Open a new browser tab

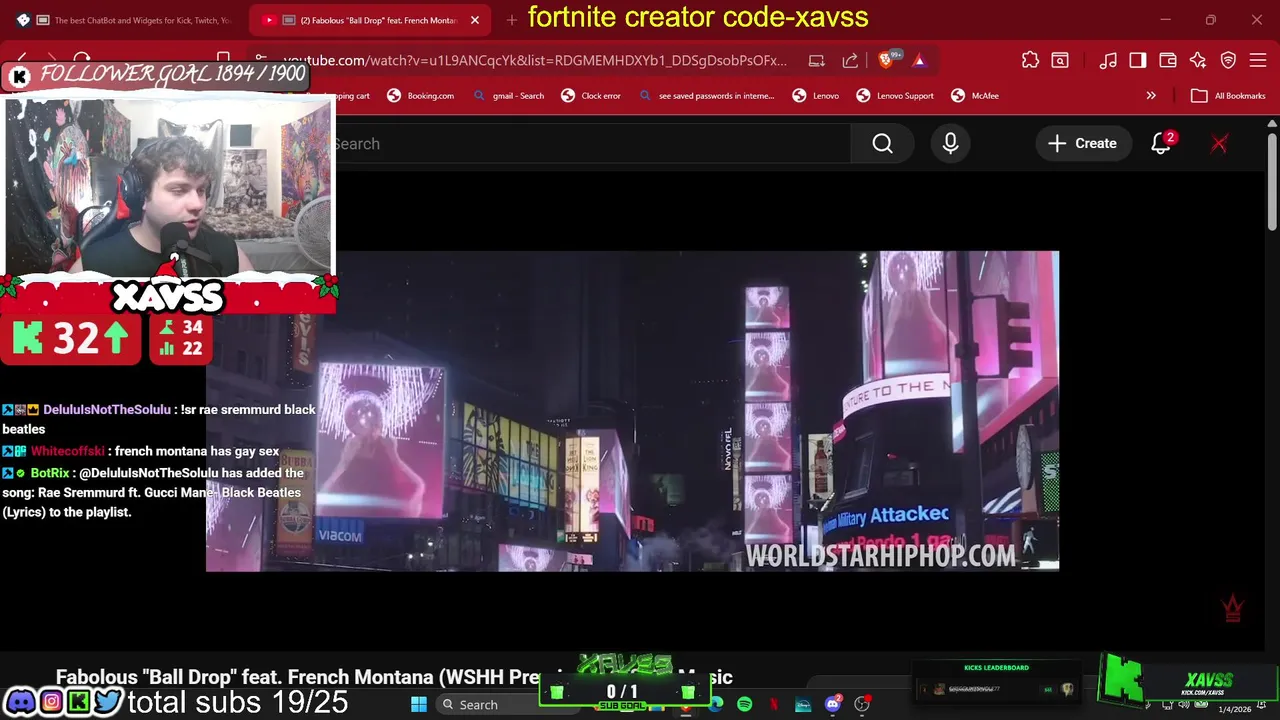coord(511,20)
